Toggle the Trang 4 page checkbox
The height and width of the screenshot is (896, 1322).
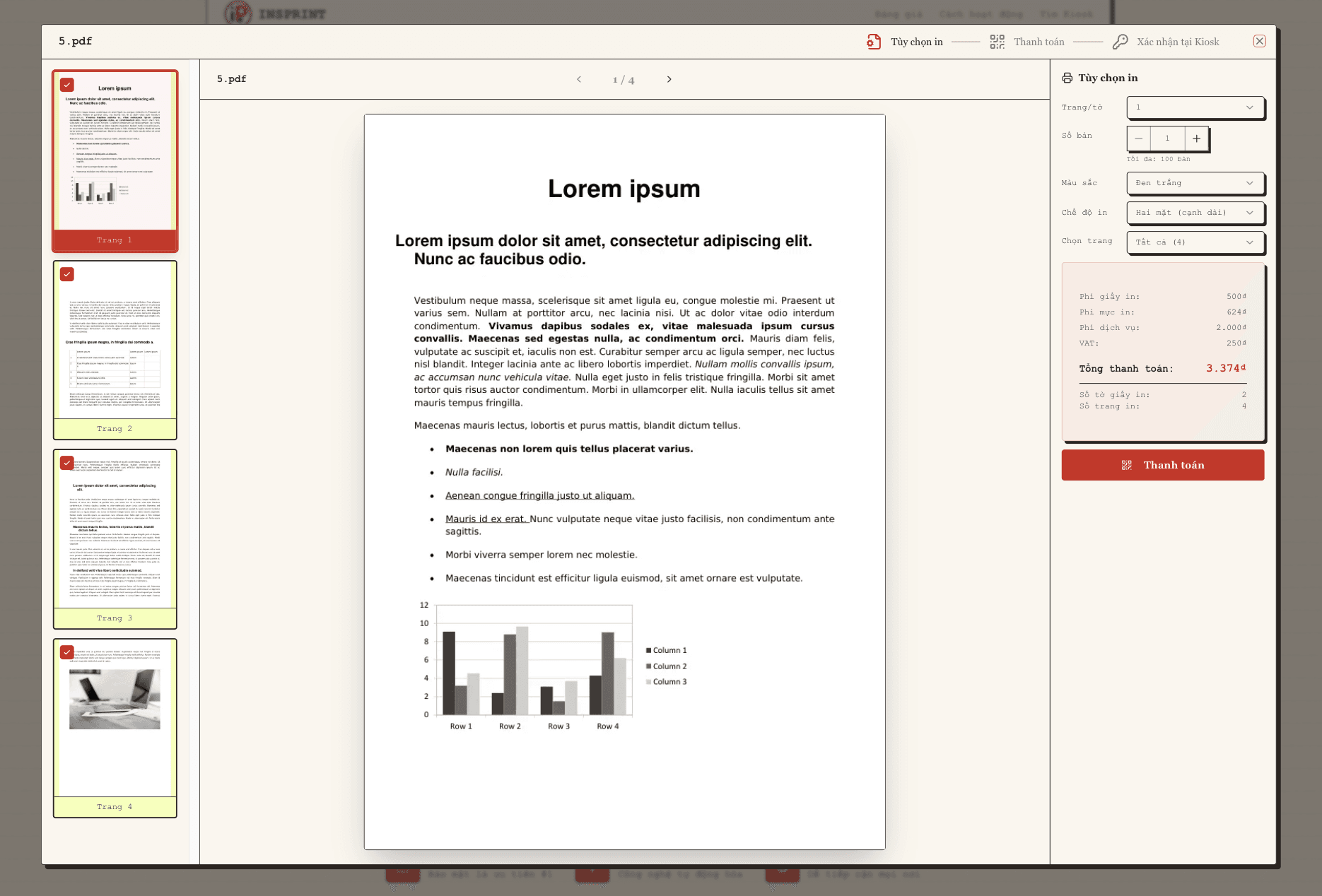(67, 652)
